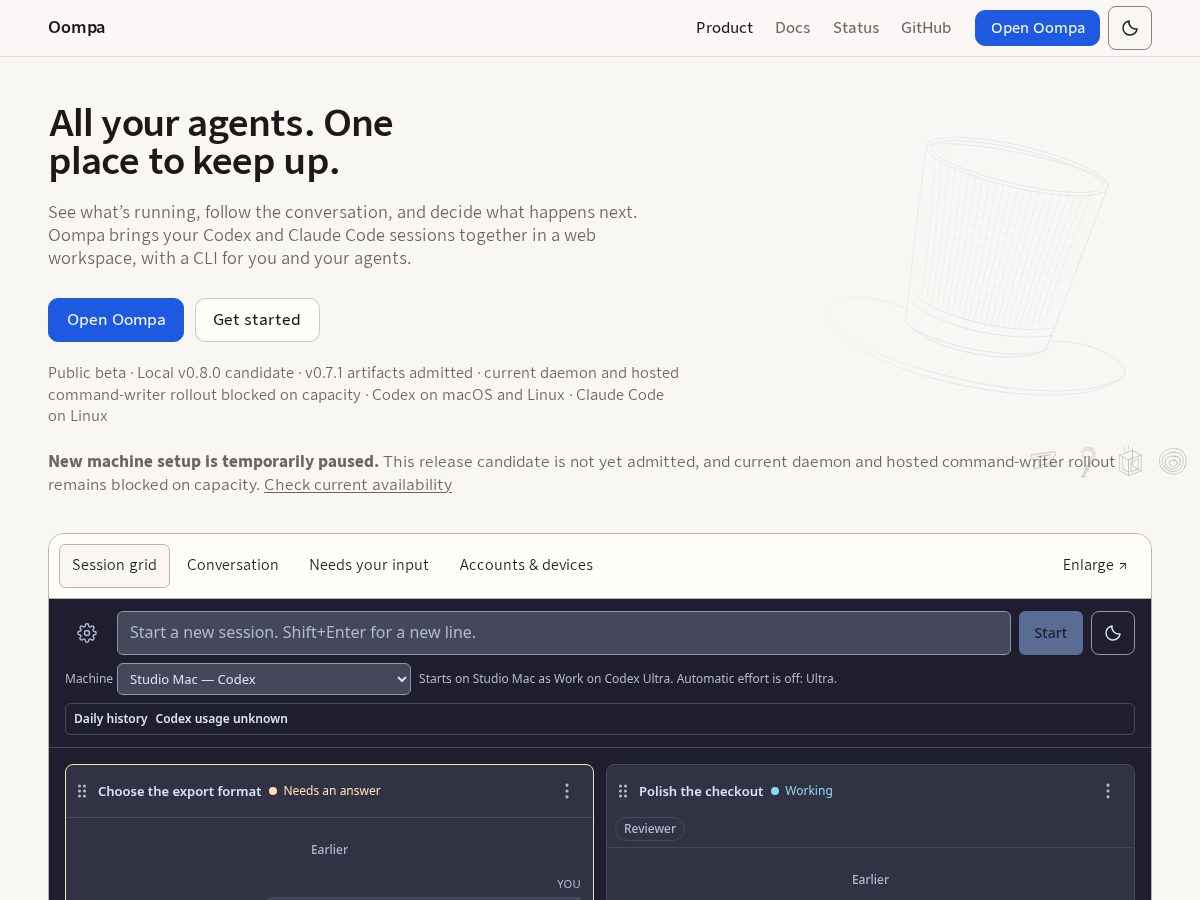Click the hero Open Oompa button

(x=116, y=320)
